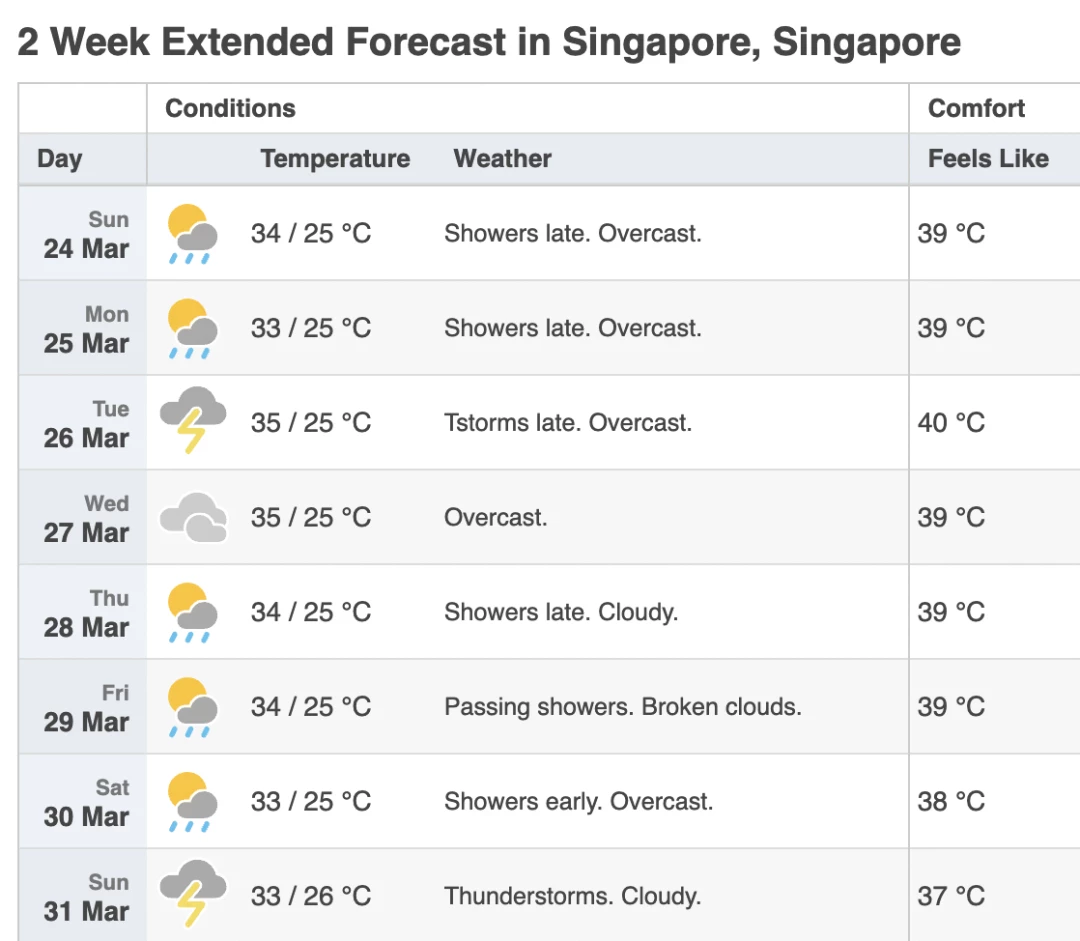Screen dimensions: 1080x941
Task: Select the Fri 29 Mar day cell
Action: tap(83, 707)
